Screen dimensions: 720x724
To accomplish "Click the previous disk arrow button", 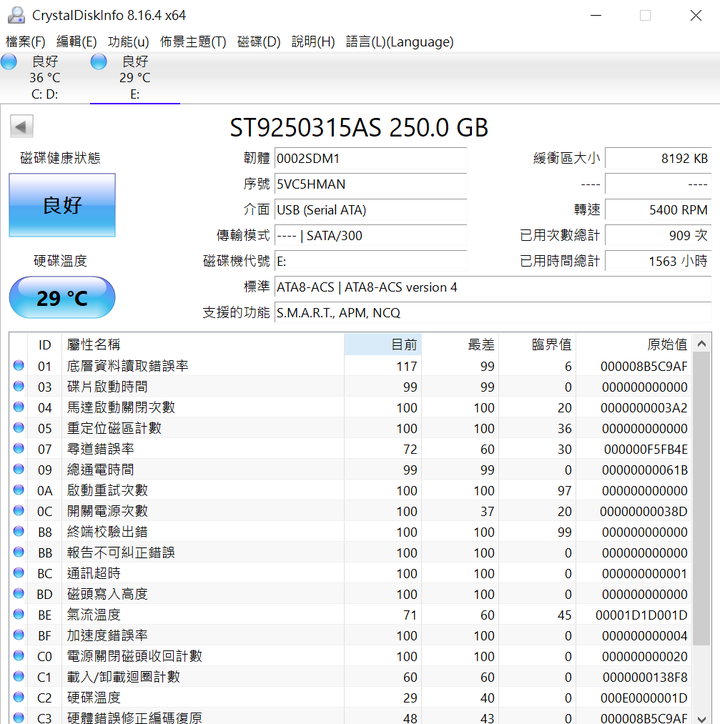I will (x=21, y=126).
